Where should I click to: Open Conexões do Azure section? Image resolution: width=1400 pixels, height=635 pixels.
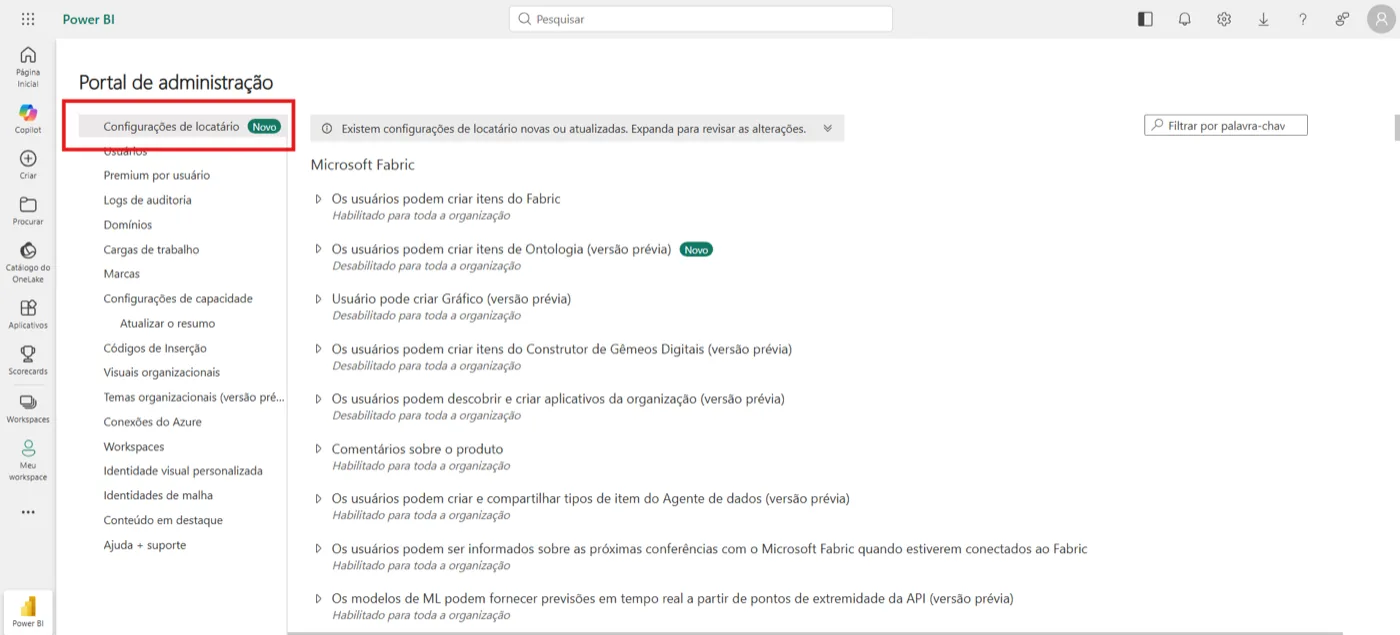(x=152, y=422)
